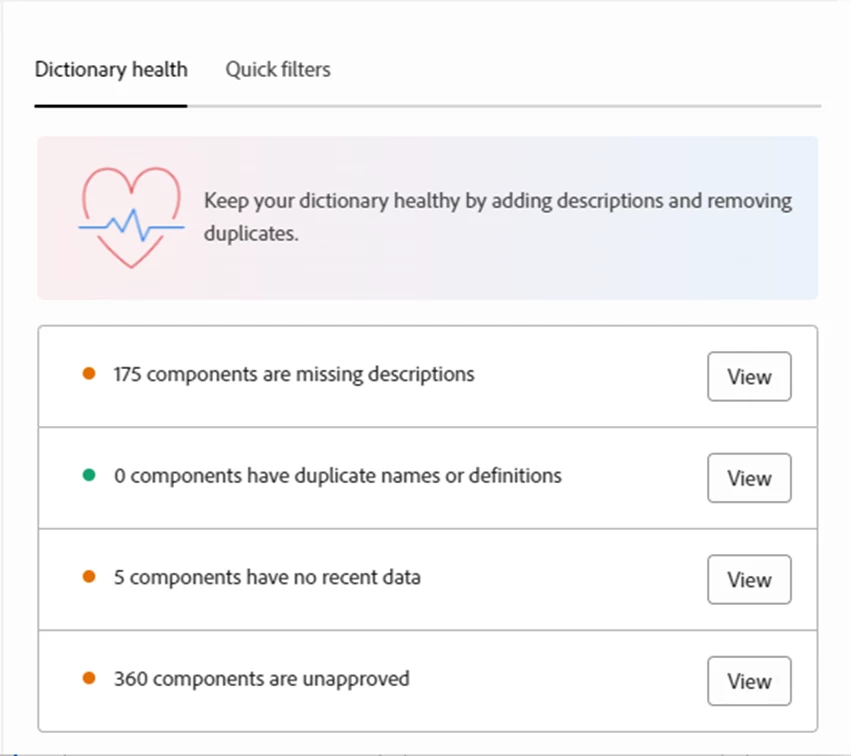View components with no recent data

(749, 579)
